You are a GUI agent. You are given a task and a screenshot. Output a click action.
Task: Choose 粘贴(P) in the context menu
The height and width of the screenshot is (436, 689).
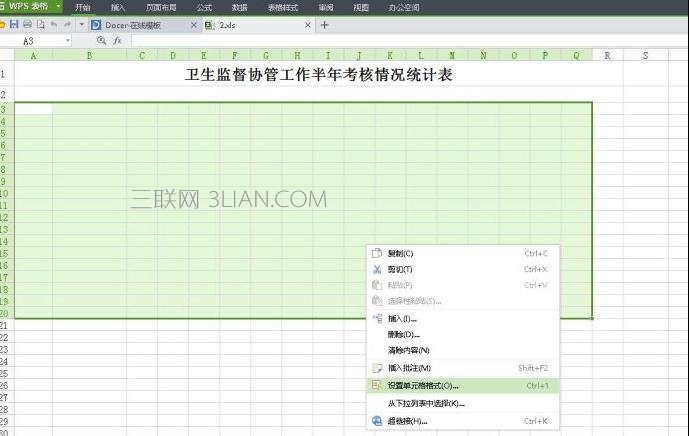463,285
